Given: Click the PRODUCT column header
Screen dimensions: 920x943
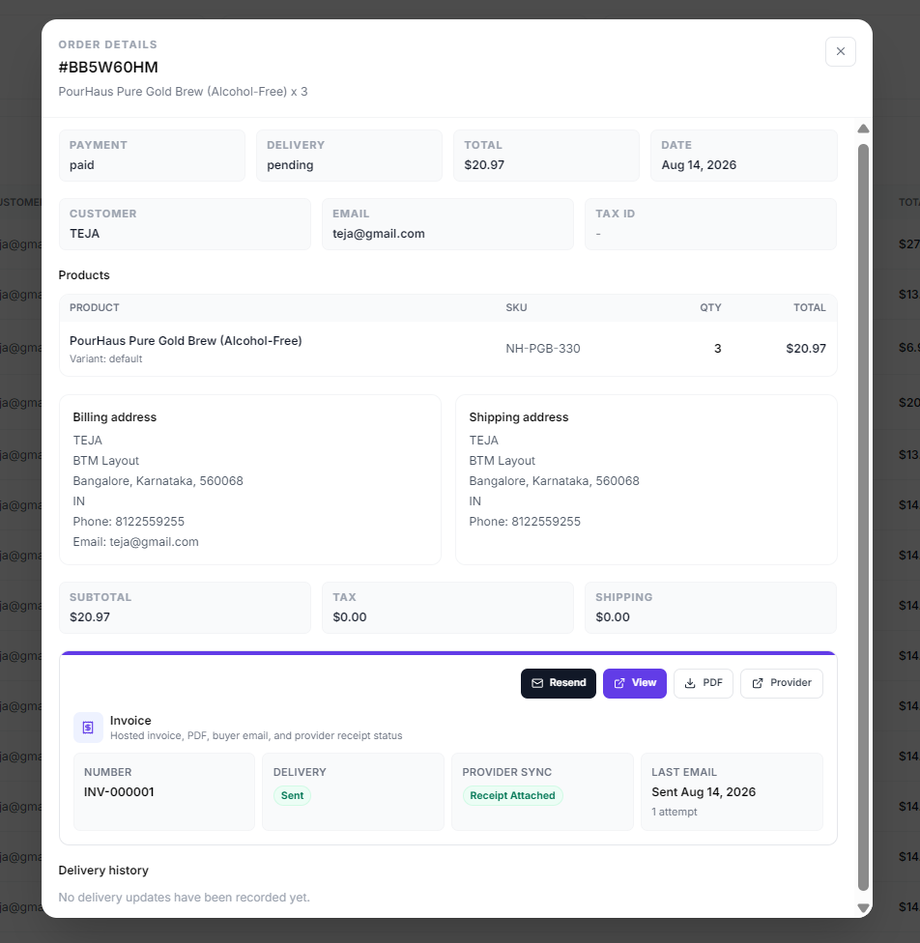Looking at the screenshot, I should (94, 307).
